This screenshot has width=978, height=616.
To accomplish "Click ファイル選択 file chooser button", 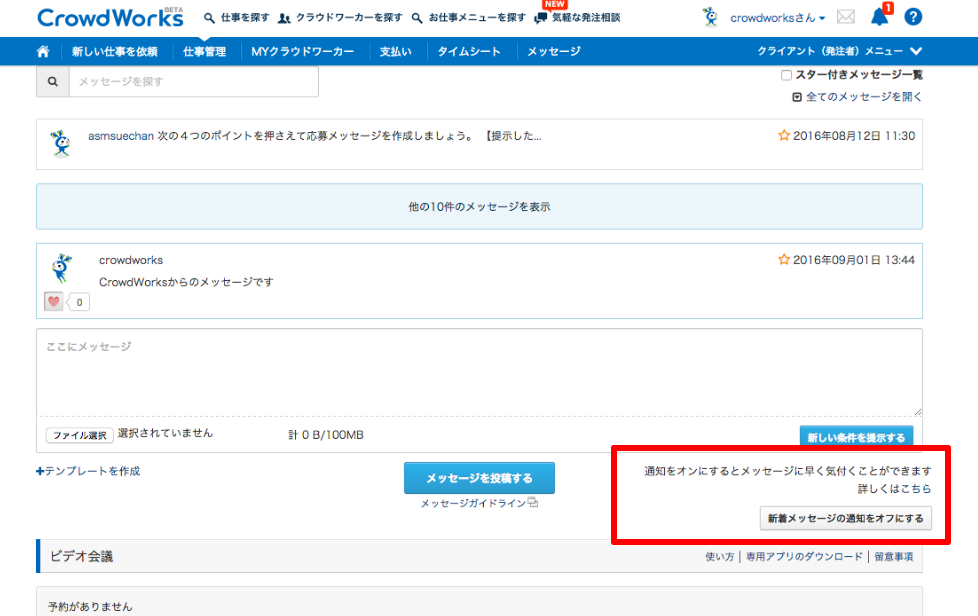I will pyautogui.click(x=79, y=436).
